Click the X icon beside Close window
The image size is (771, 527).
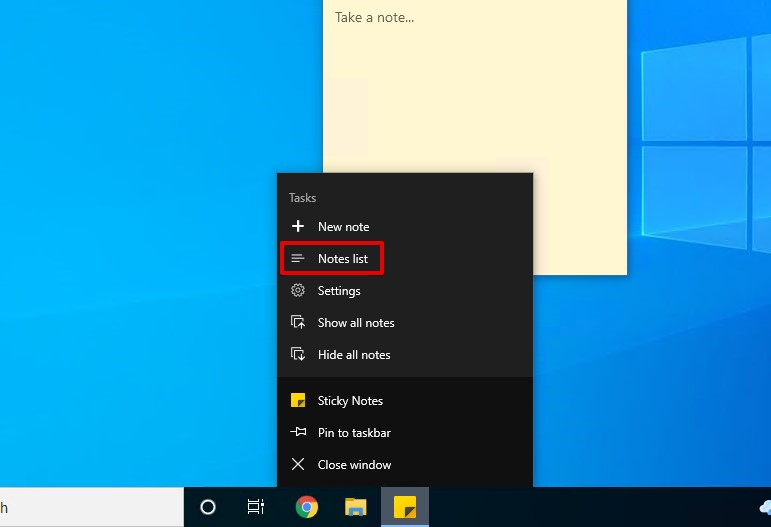[297, 465]
